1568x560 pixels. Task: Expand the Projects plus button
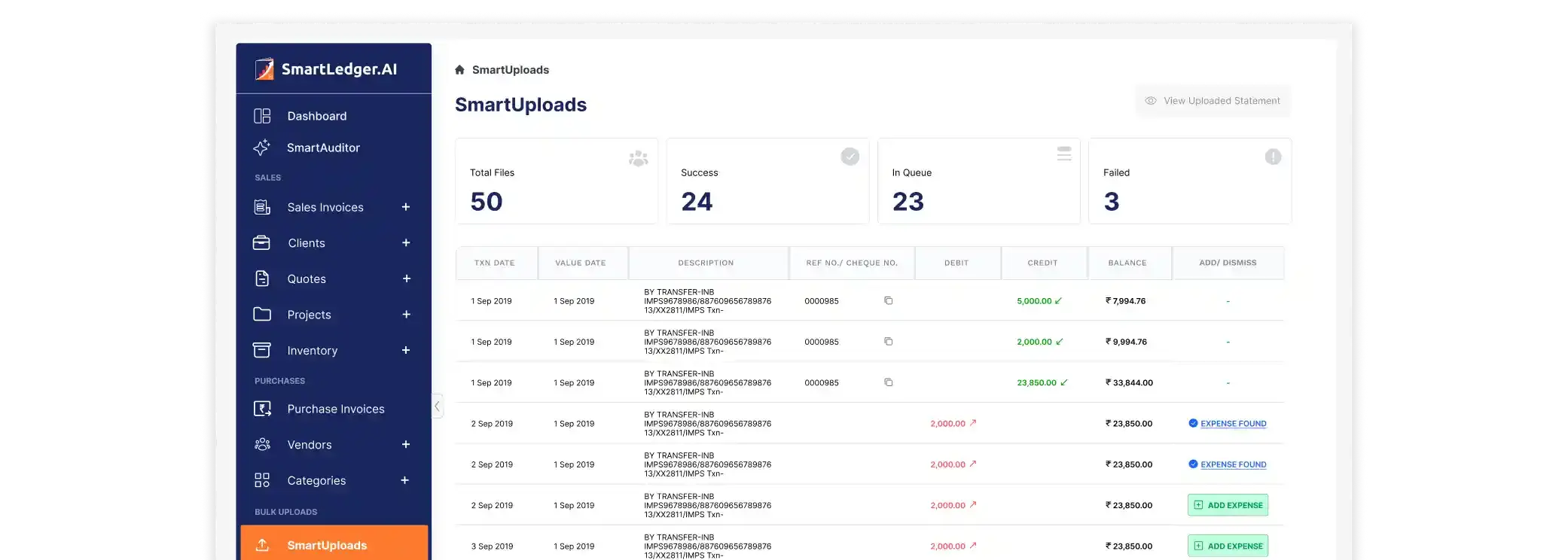click(x=407, y=314)
